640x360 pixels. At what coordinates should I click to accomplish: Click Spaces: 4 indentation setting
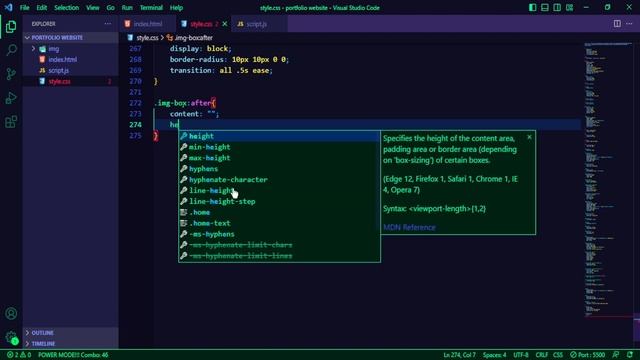(494, 355)
